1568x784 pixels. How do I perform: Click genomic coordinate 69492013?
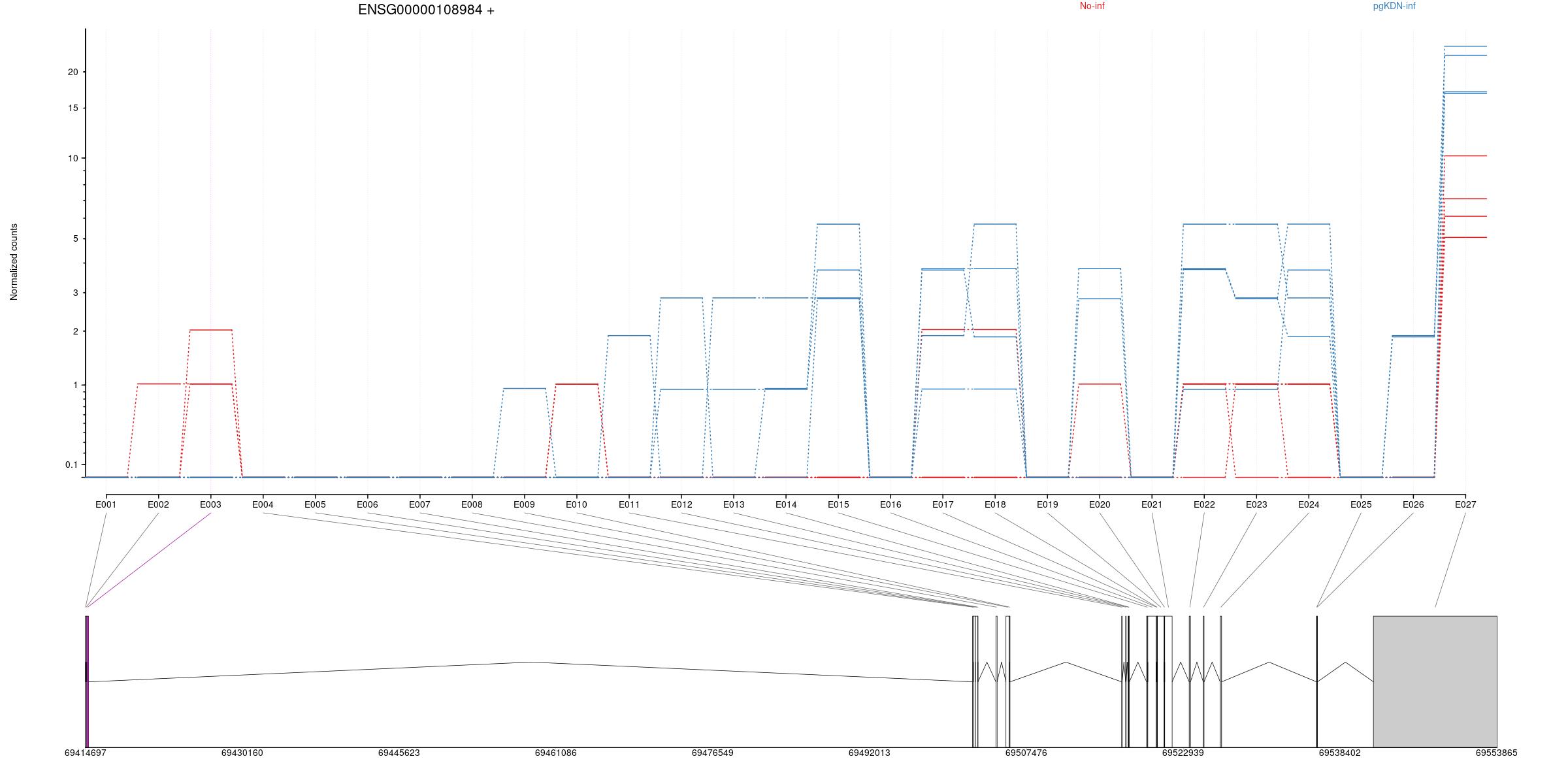pyautogui.click(x=870, y=753)
